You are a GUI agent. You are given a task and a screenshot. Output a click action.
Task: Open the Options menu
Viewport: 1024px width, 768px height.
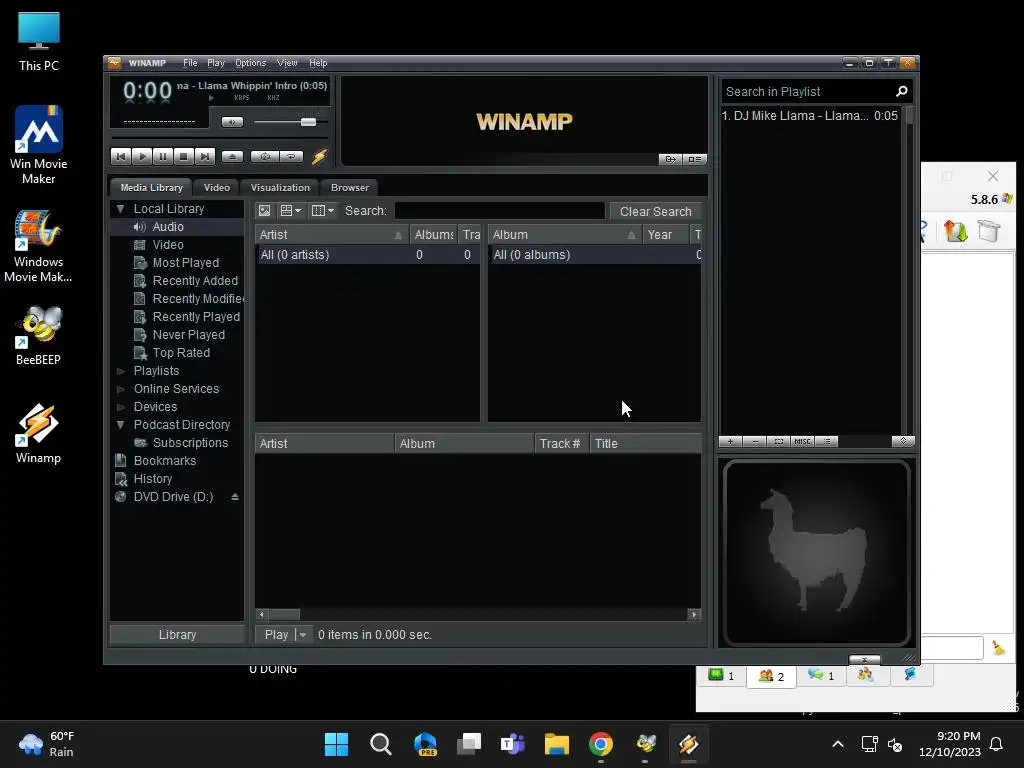(251, 63)
